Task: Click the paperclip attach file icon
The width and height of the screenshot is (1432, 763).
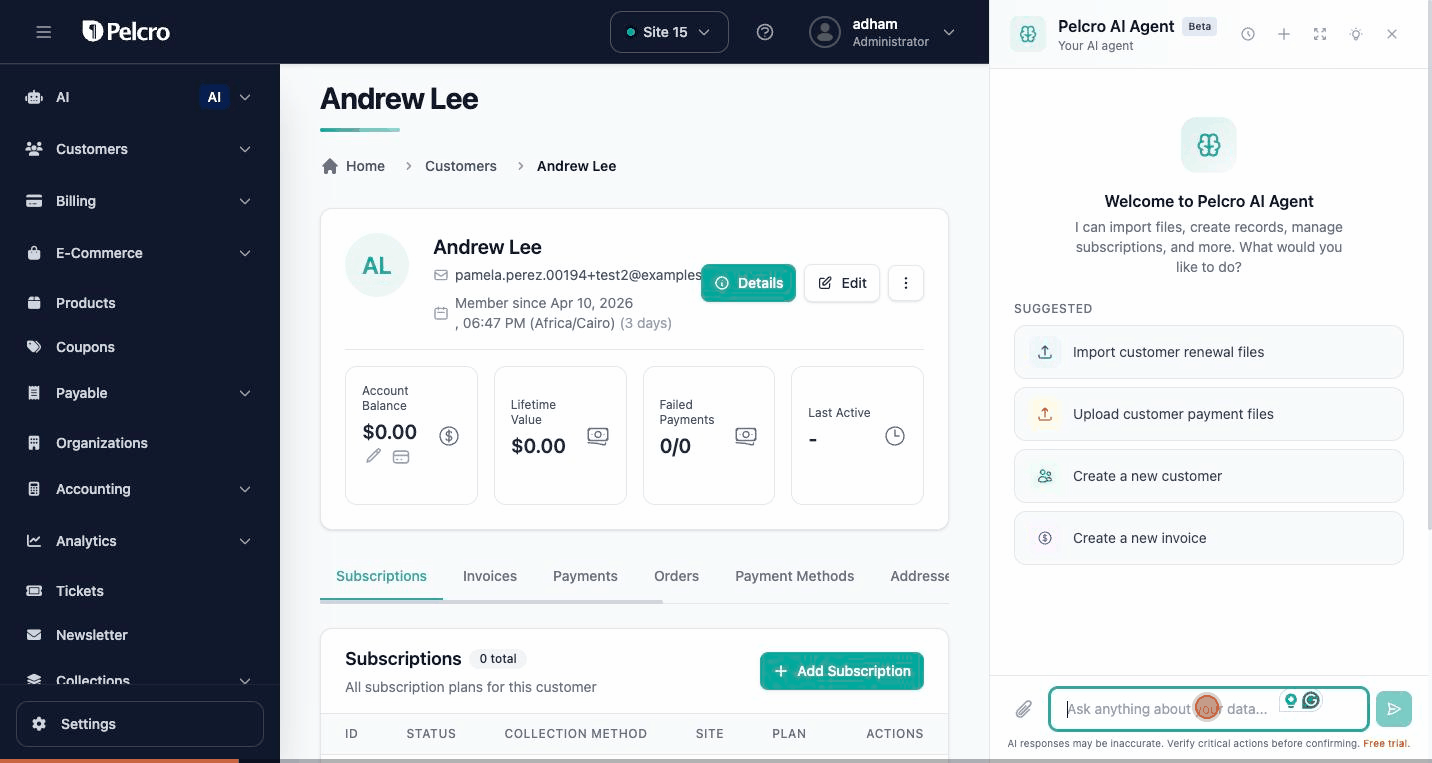Action: point(1023,709)
